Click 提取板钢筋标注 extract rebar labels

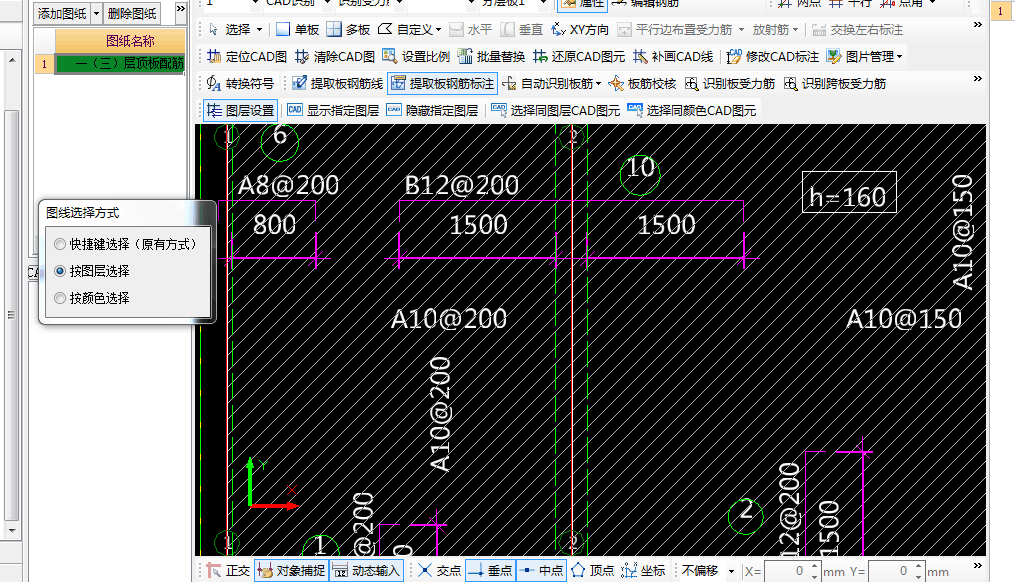point(443,84)
